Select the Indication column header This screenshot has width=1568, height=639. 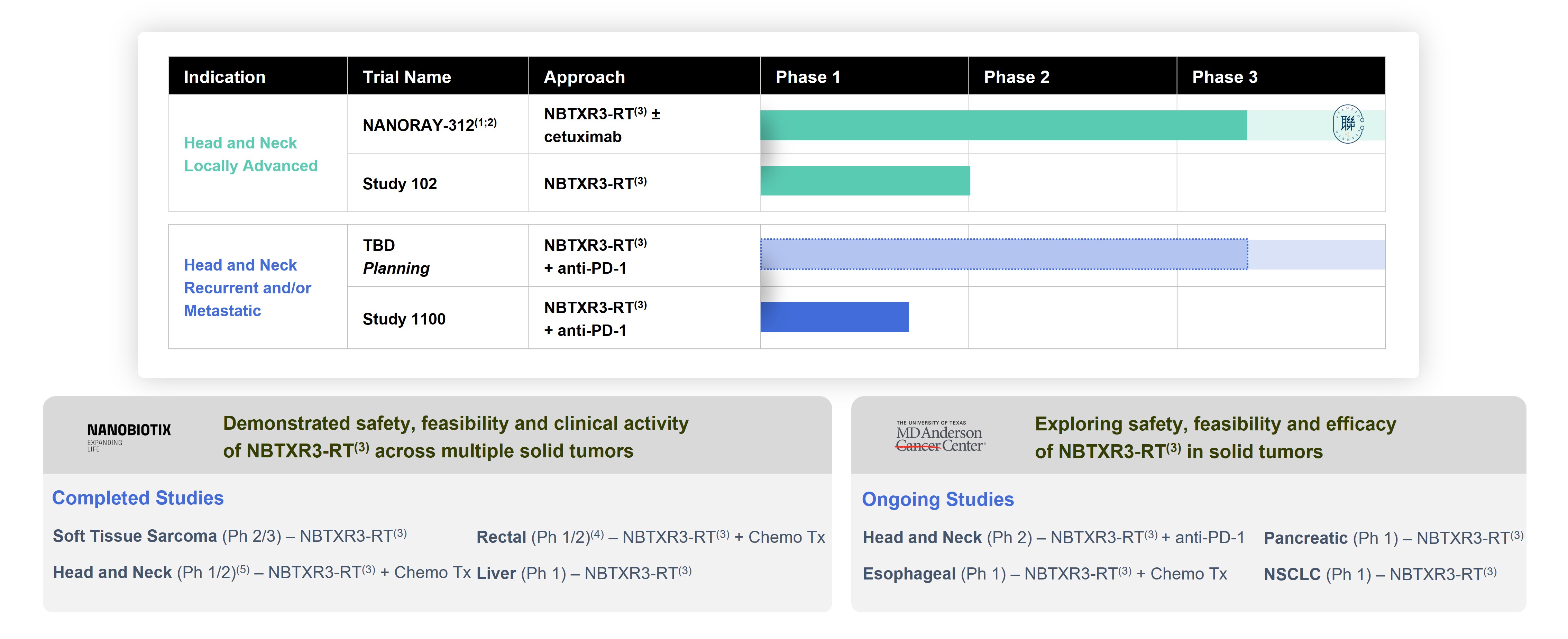click(x=224, y=77)
